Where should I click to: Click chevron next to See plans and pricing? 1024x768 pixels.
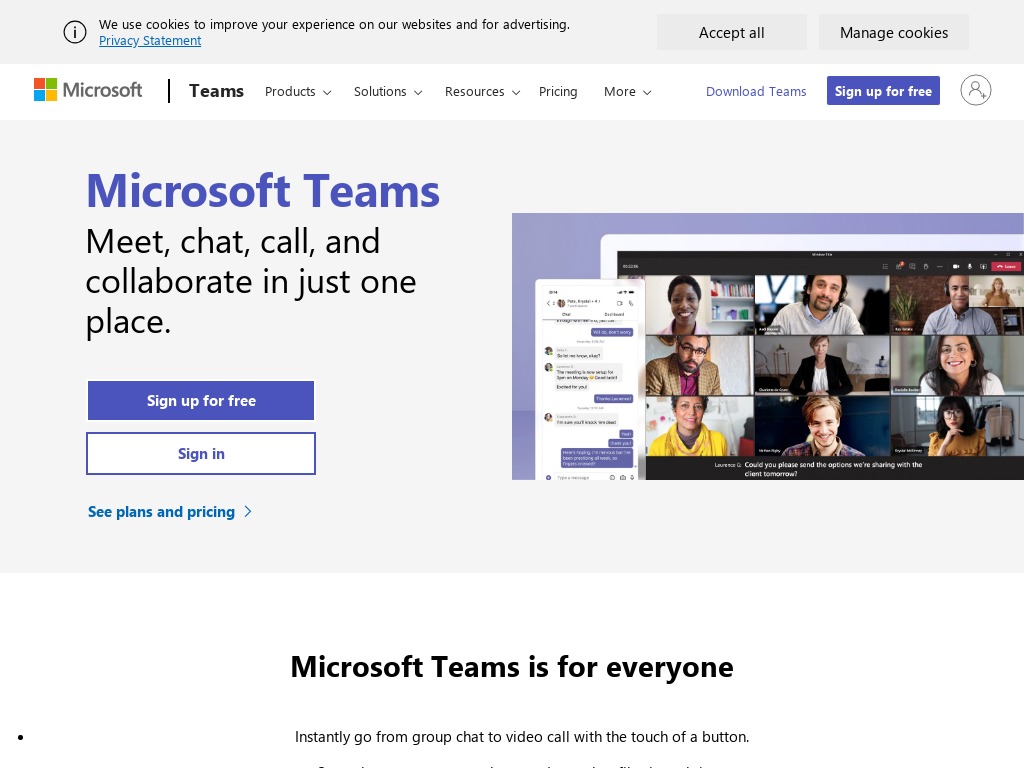248,511
